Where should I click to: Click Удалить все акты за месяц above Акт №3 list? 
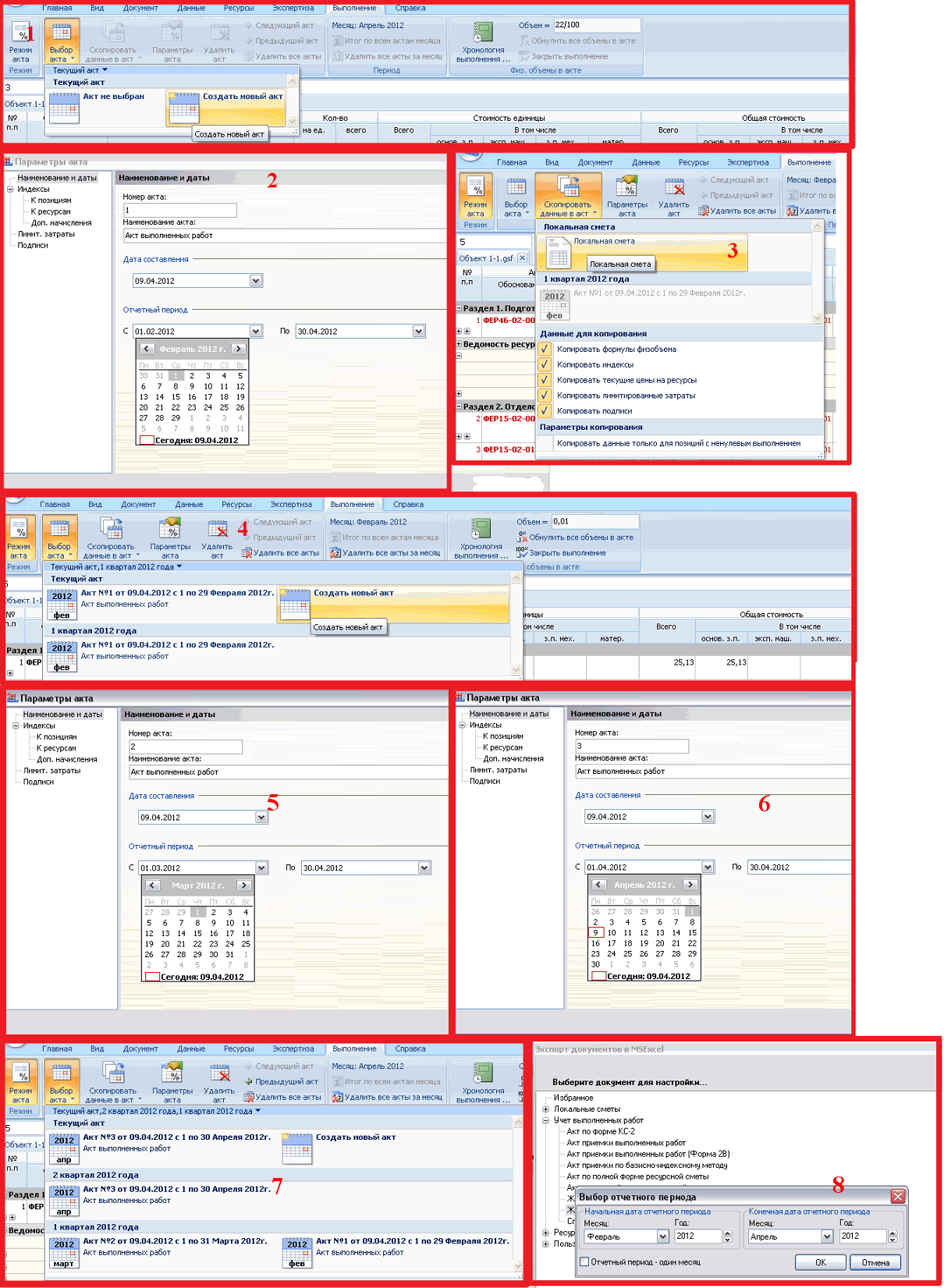[x=388, y=1097]
